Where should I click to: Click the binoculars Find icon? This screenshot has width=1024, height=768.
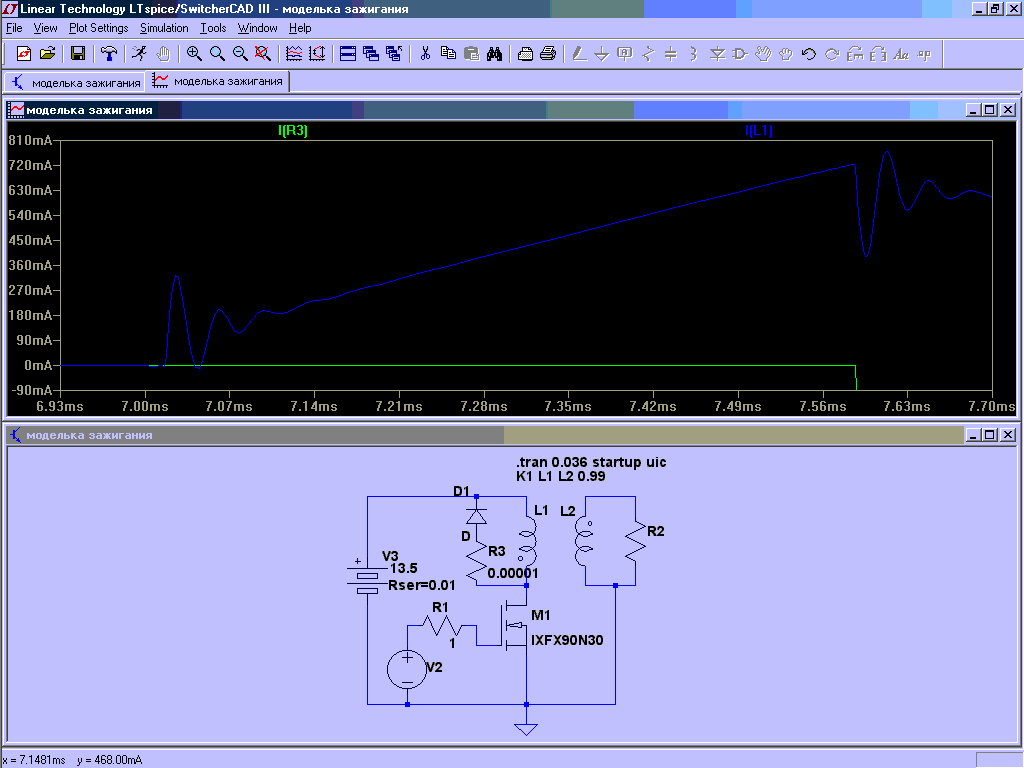[494, 54]
